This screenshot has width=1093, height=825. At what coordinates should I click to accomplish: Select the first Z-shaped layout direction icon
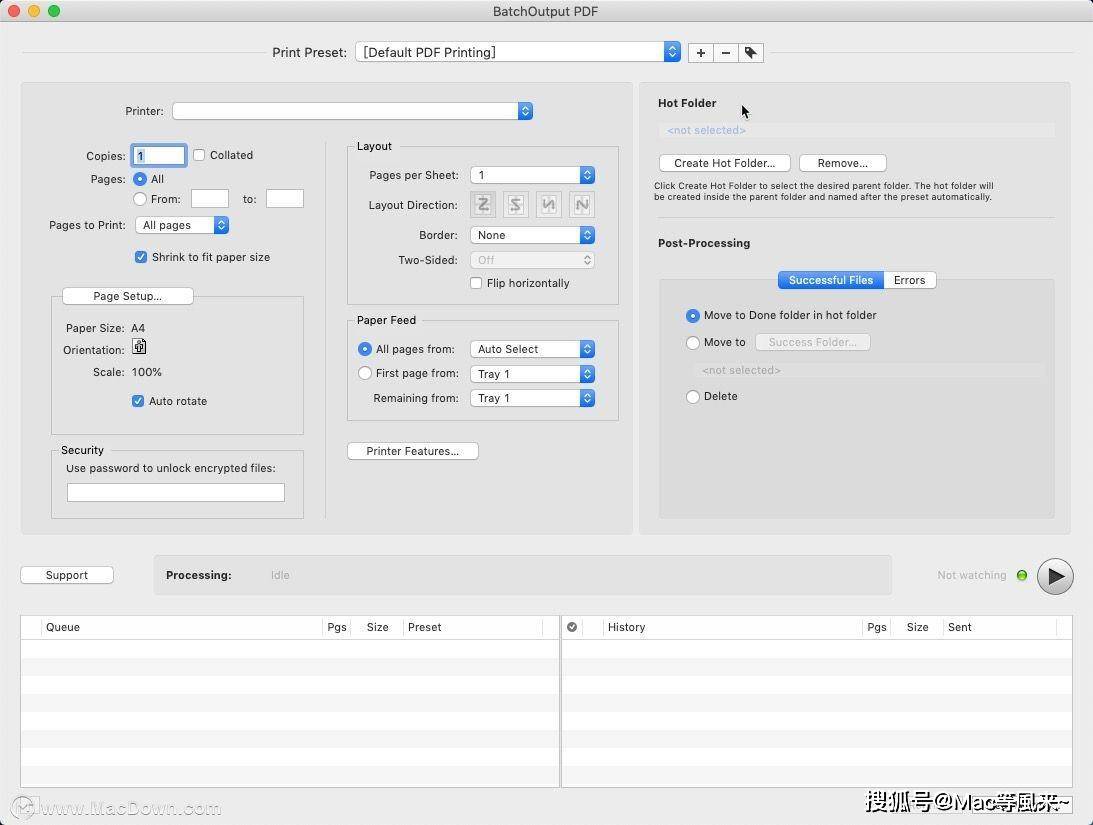tap(483, 205)
